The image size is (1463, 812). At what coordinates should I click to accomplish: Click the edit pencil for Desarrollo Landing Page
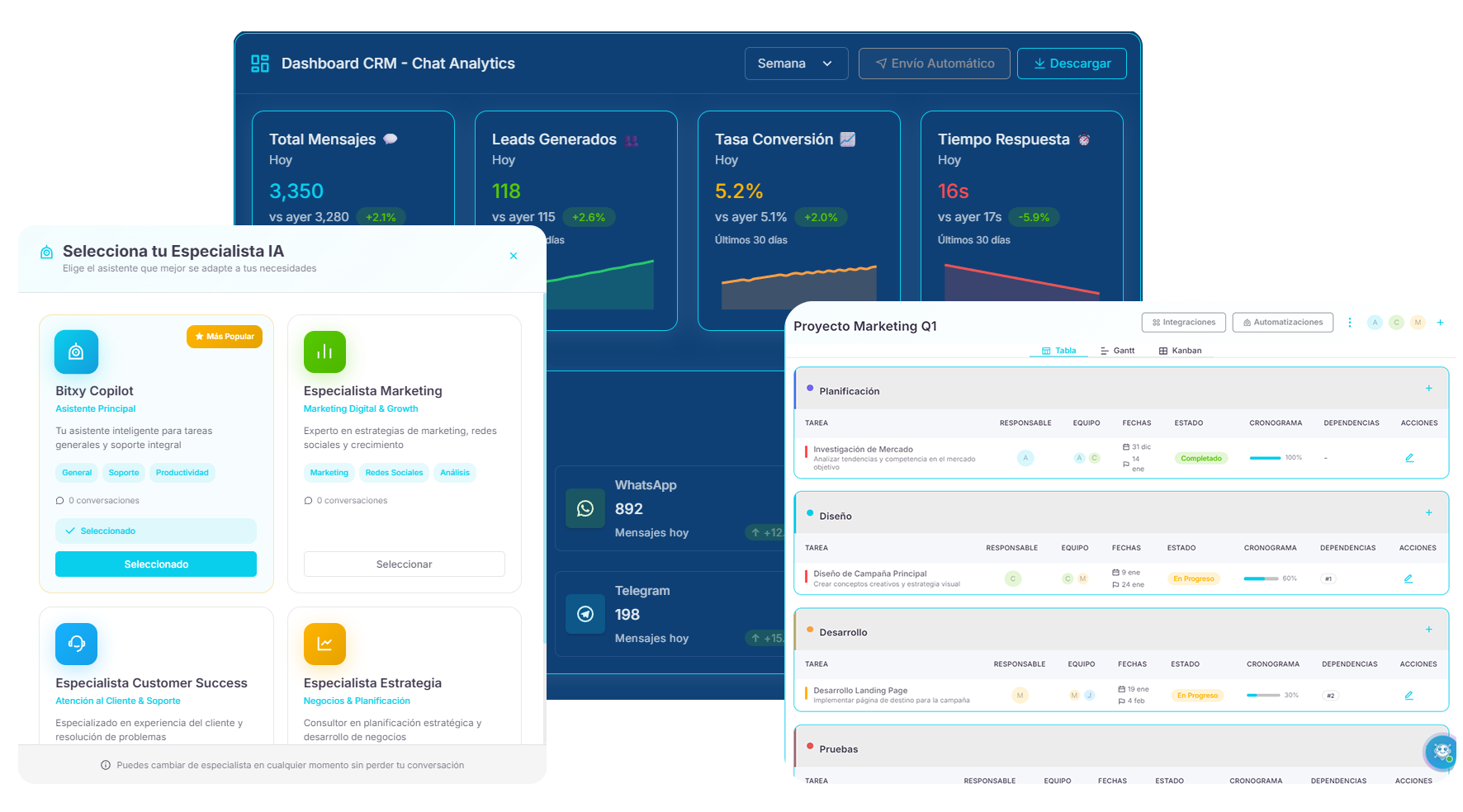[x=1409, y=696]
